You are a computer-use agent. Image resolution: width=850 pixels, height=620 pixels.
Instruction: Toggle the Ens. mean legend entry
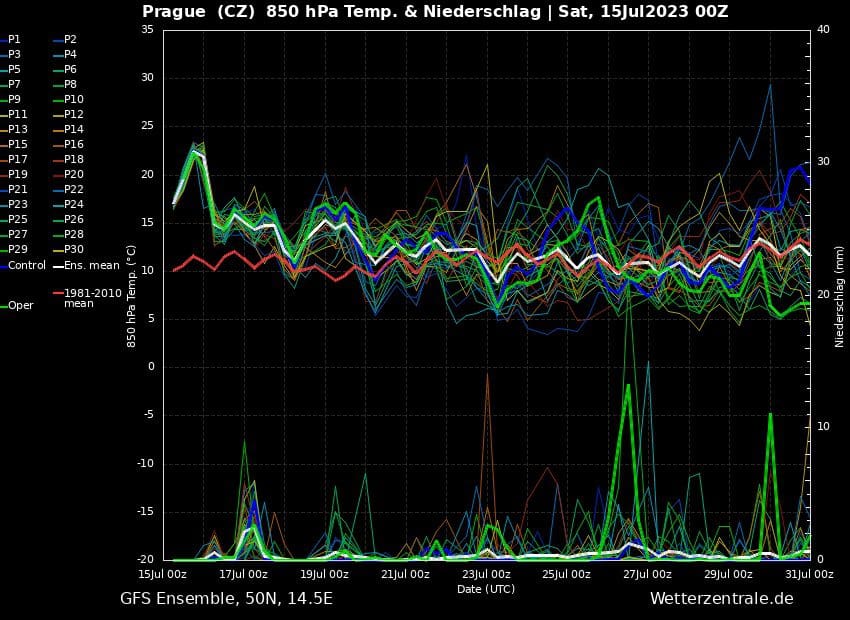(90, 265)
